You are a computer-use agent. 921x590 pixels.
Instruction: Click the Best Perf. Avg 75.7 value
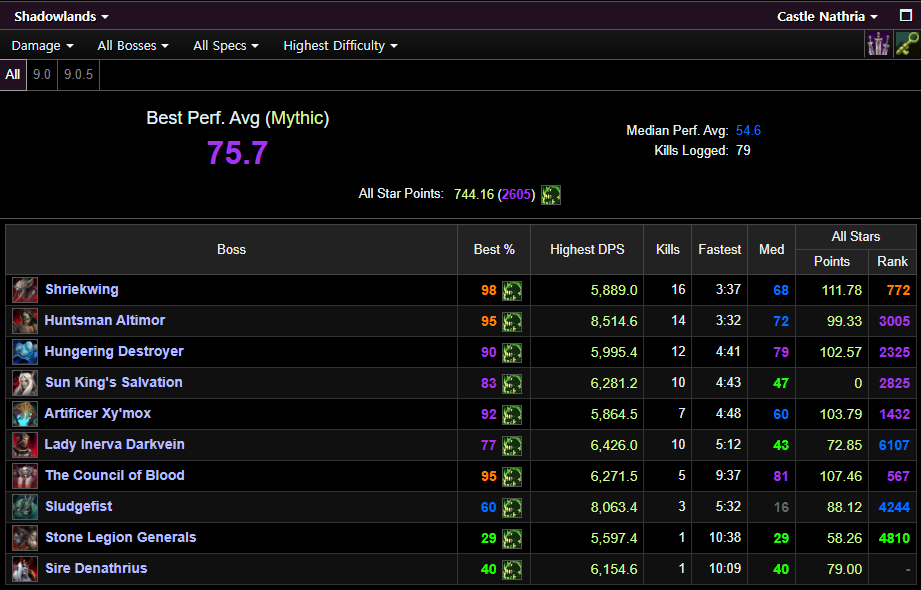tap(237, 153)
